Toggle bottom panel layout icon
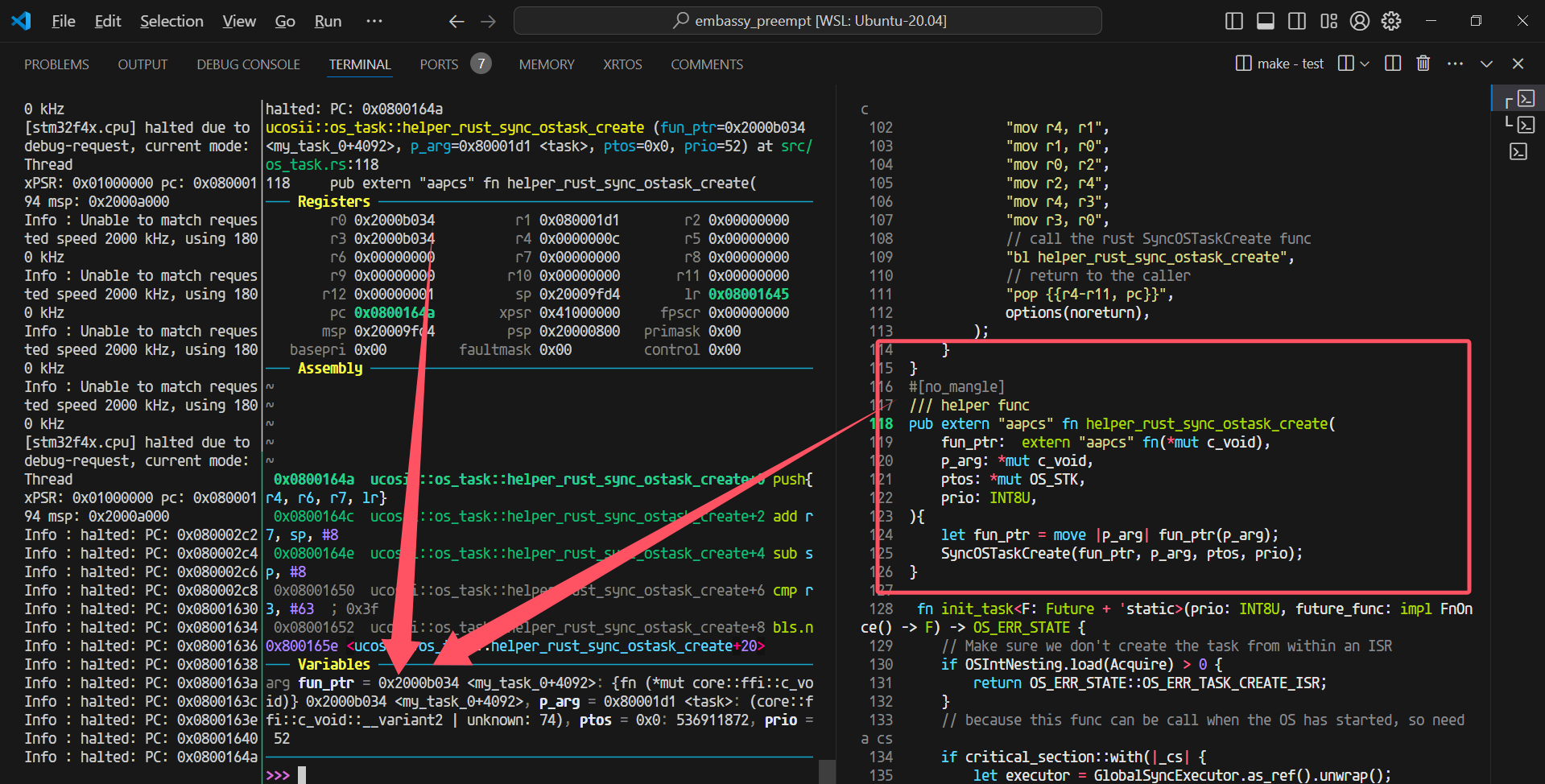The height and width of the screenshot is (784, 1545). click(1266, 21)
